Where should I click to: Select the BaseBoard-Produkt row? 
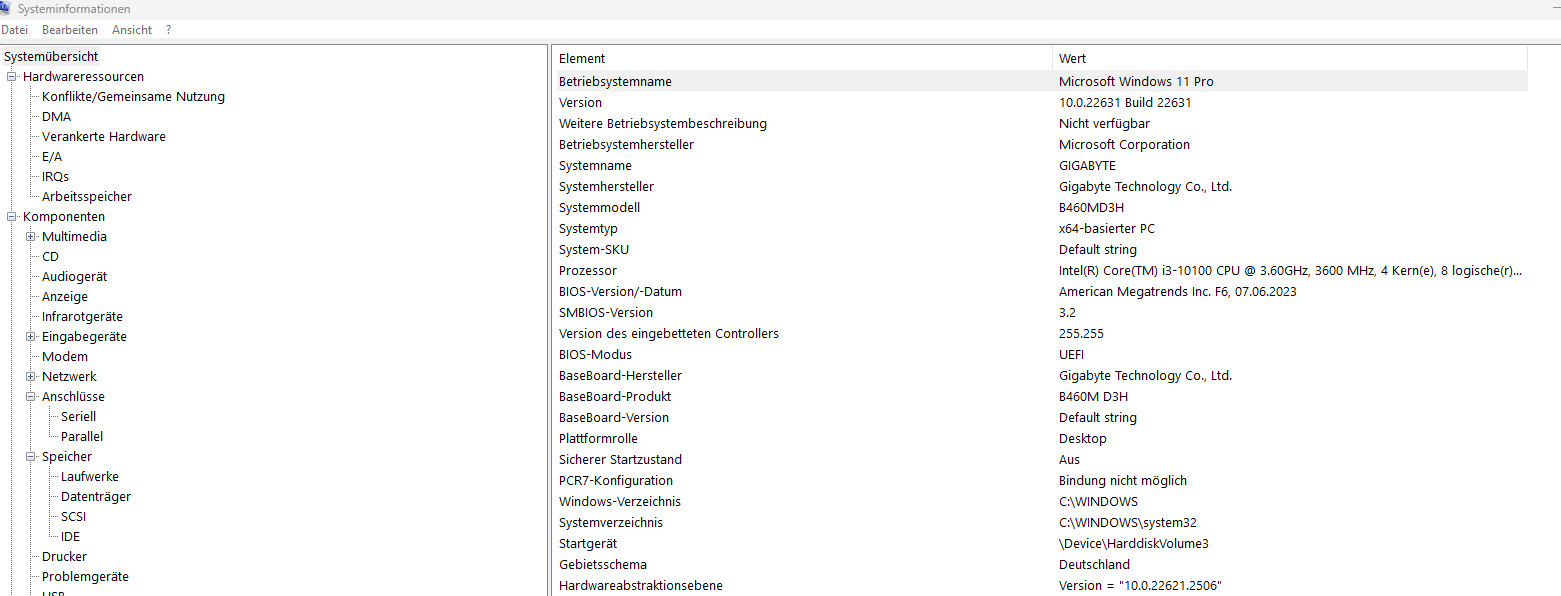(x=1041, y=397)
